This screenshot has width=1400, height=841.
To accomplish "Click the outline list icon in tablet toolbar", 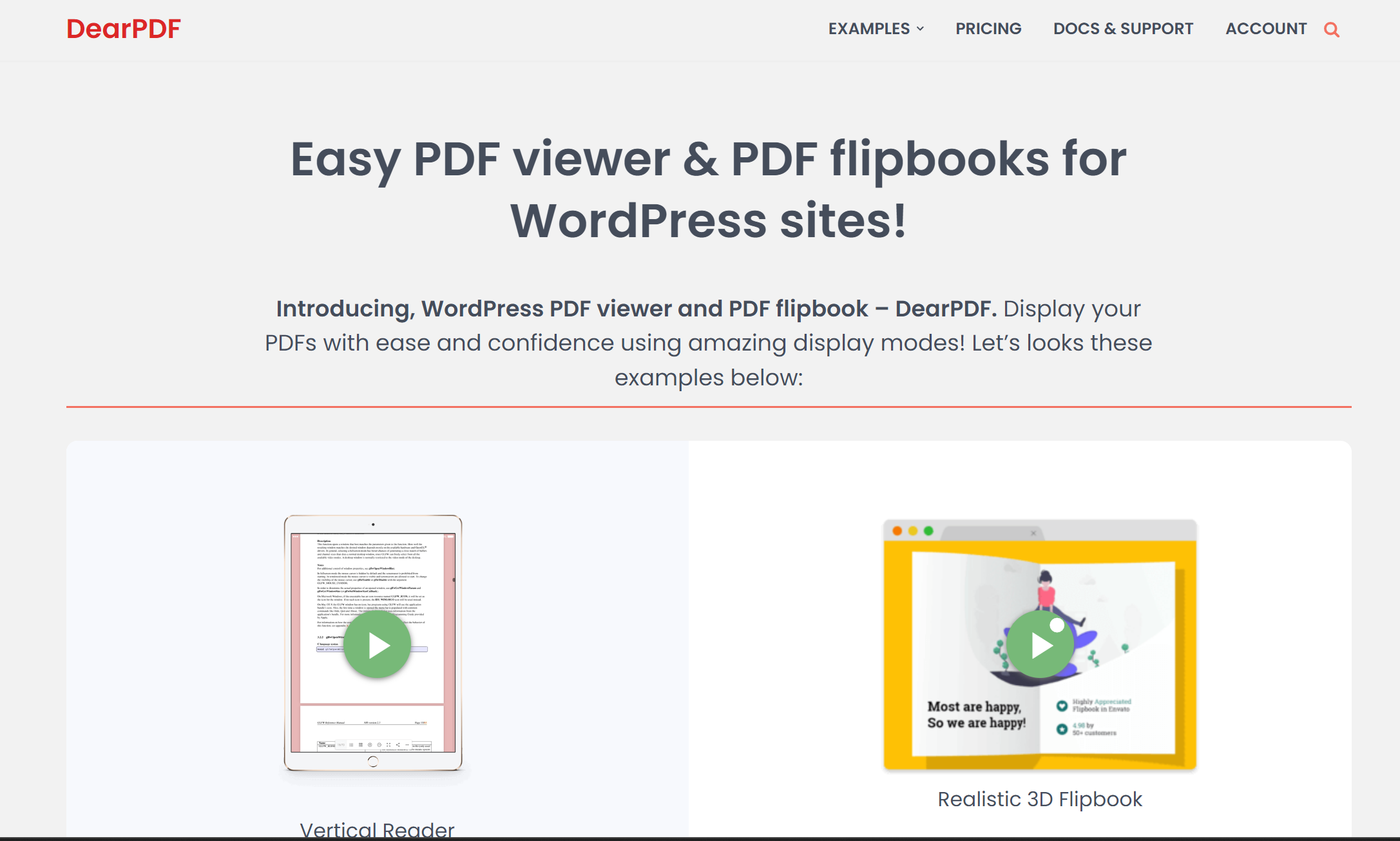I will click(351, 745).
